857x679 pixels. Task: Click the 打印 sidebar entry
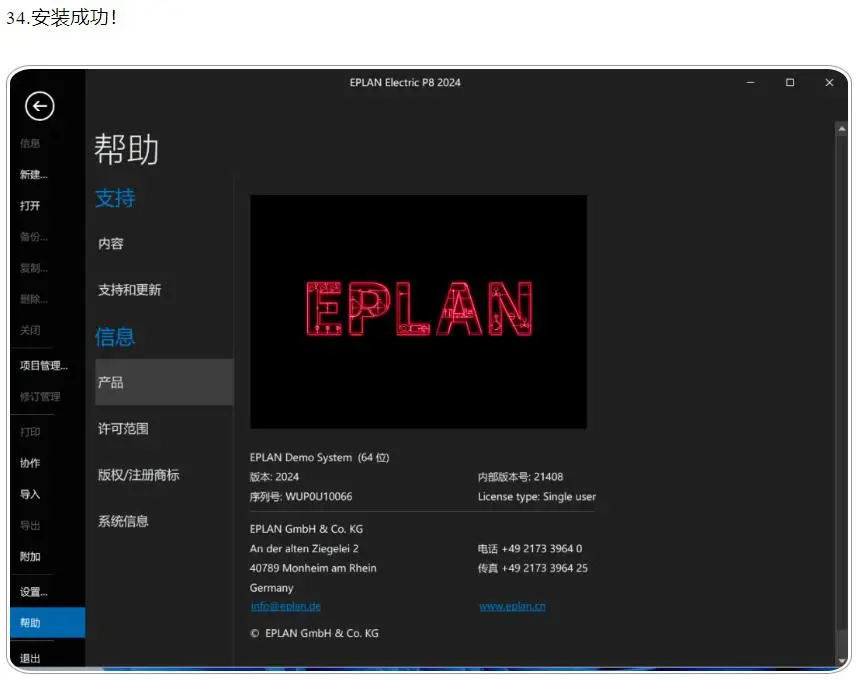click(30, 432)
